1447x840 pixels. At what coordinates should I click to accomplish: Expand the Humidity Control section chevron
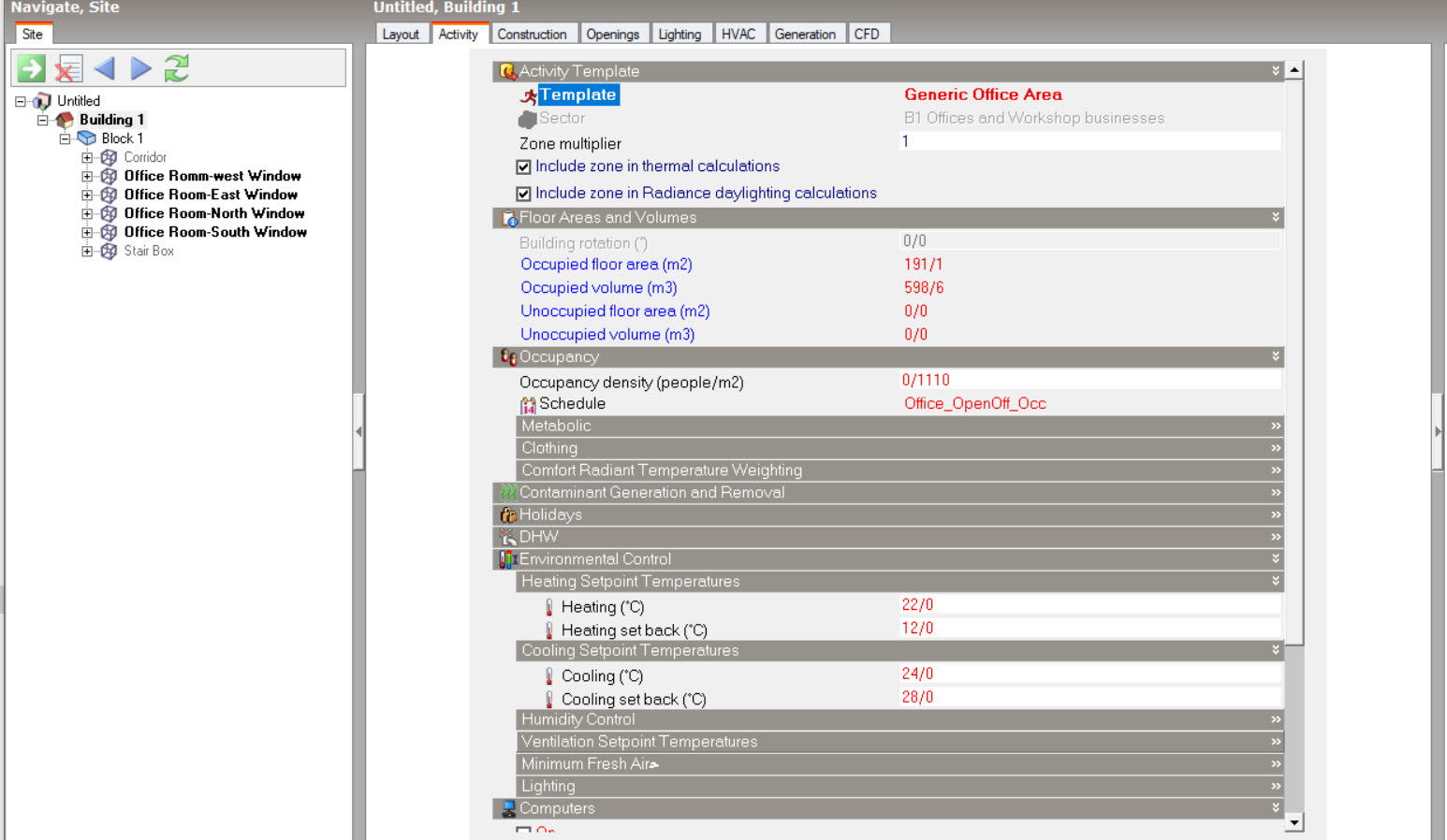tap(1275, 719)
